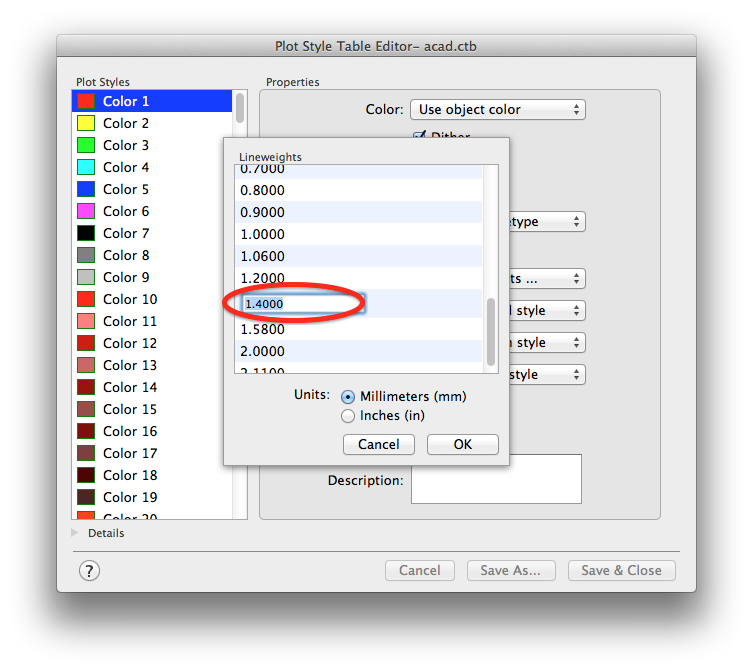
Task: Open the Color dropdown showing Use object color
Action: [498, 110]
